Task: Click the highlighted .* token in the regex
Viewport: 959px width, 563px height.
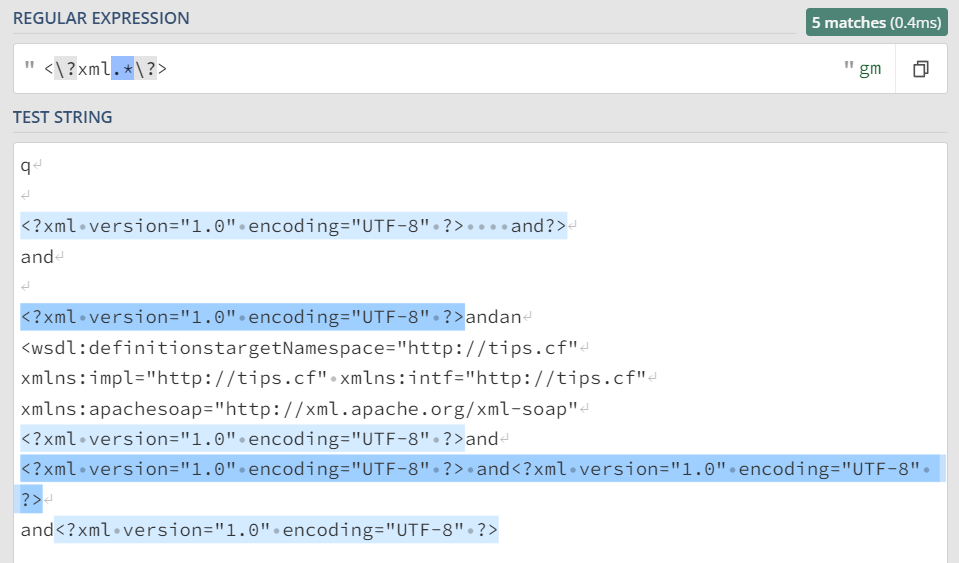Action: [123, 69]
